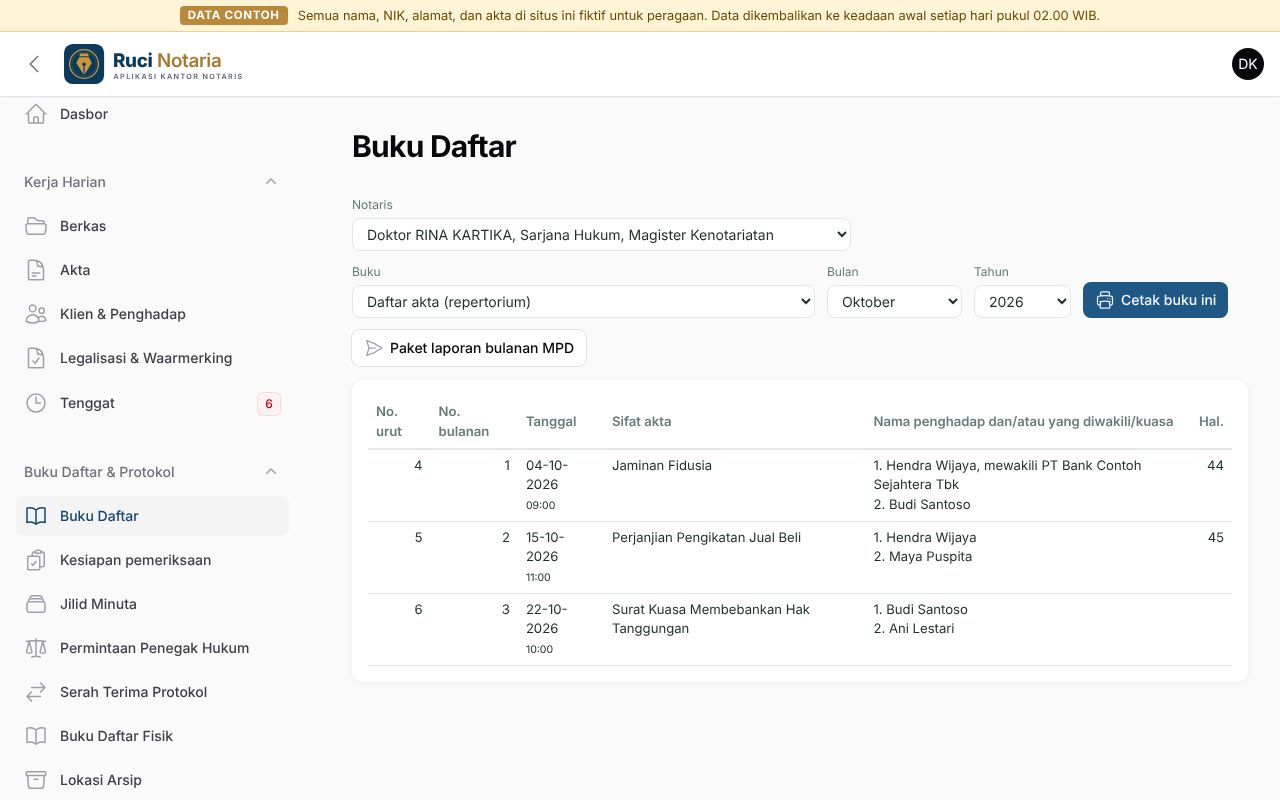Image resolution: width=1280 pixels, height=800 pixels.
Task: Click the Buku Daftar open-book icon
Action: click(36, 516)
